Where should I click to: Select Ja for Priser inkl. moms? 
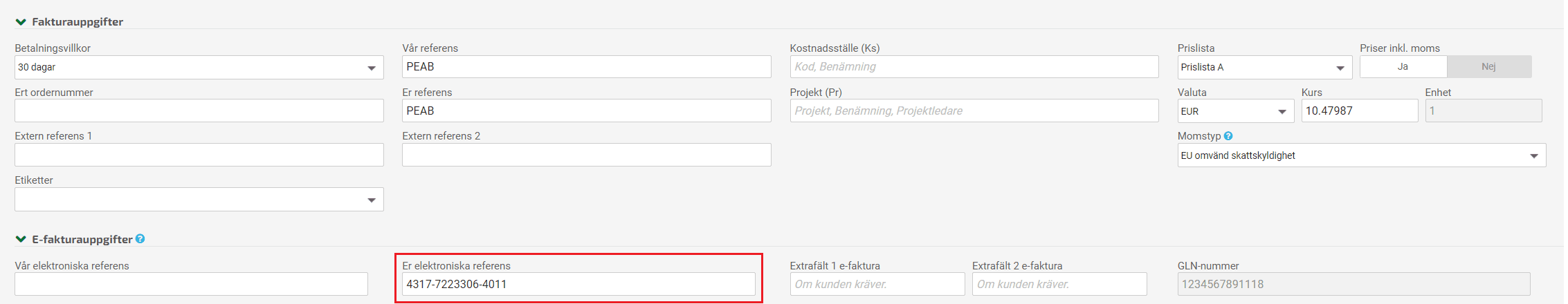coord(1403,67)
